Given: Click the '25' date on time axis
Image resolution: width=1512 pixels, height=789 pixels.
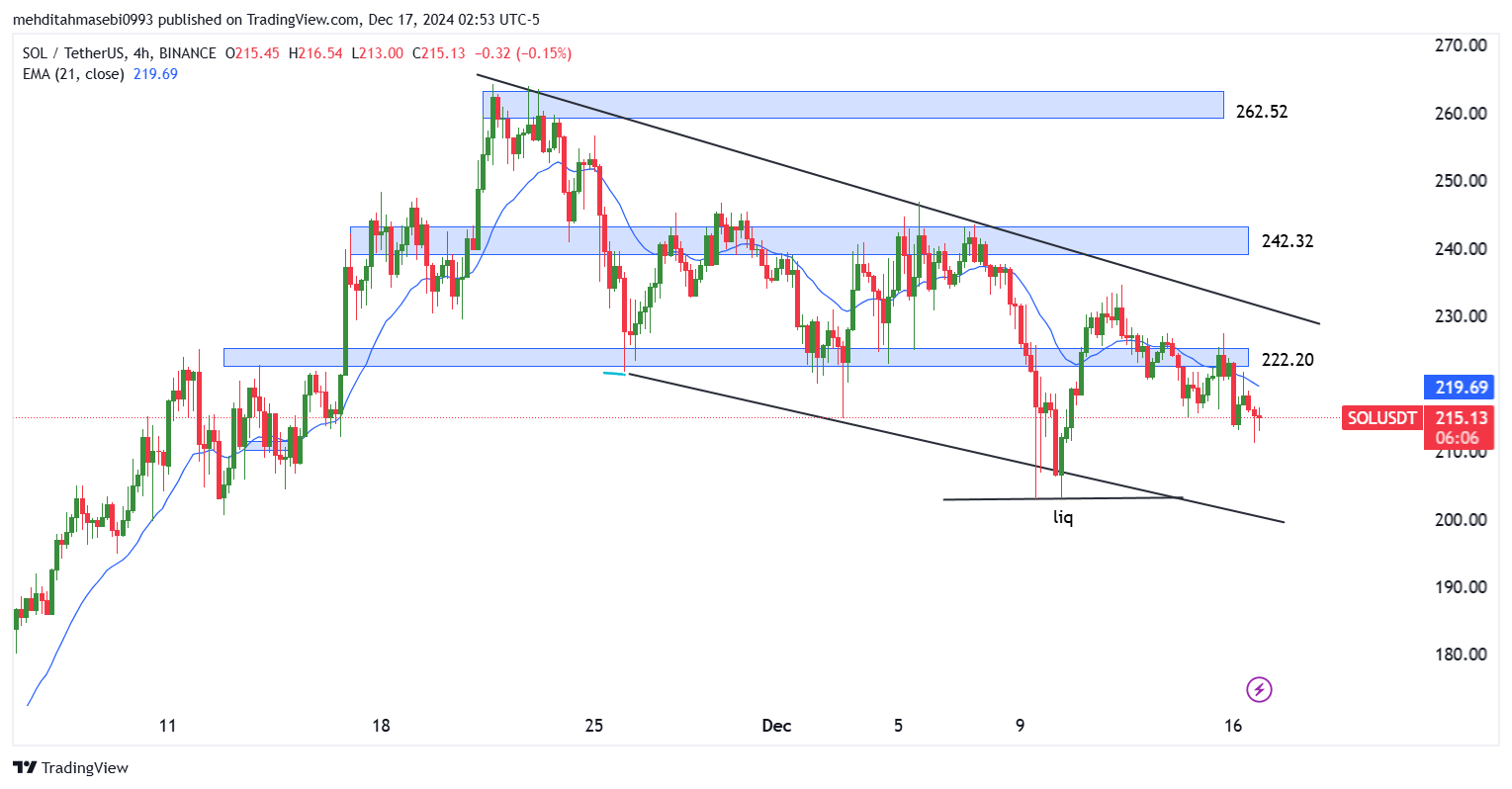Looking at the screenshot, I should (593, 726).
